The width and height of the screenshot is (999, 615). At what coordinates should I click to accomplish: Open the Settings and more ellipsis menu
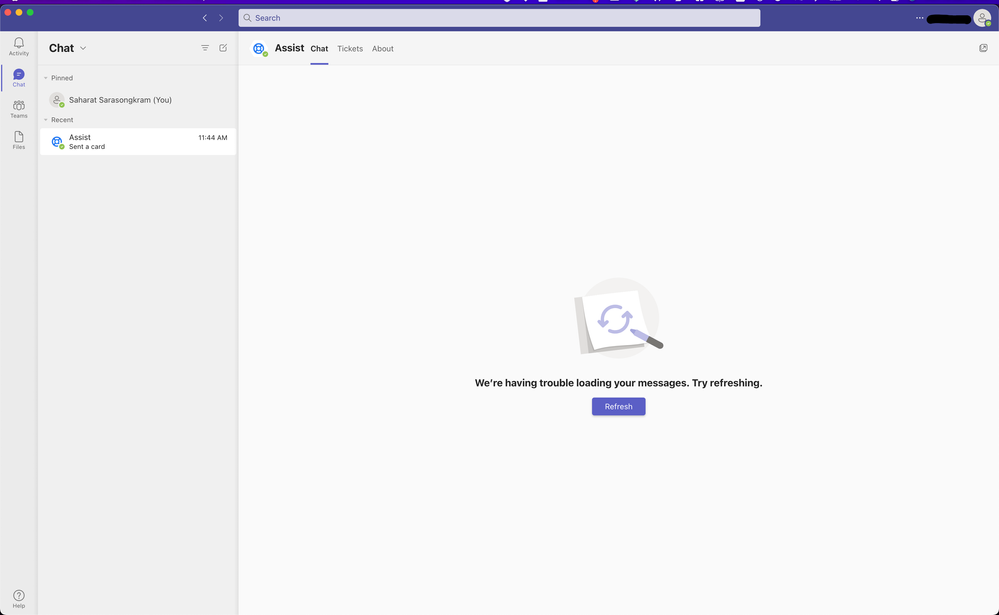point(919,18)
